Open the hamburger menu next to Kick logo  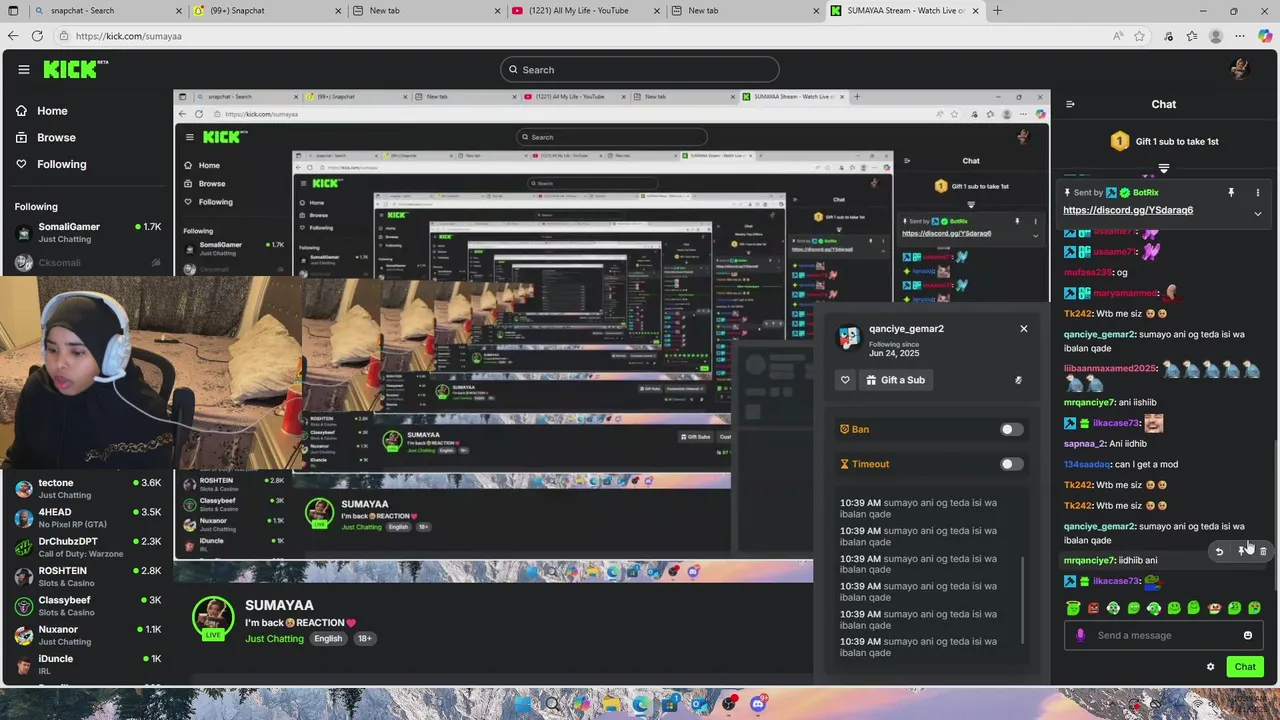click(24, 69)
